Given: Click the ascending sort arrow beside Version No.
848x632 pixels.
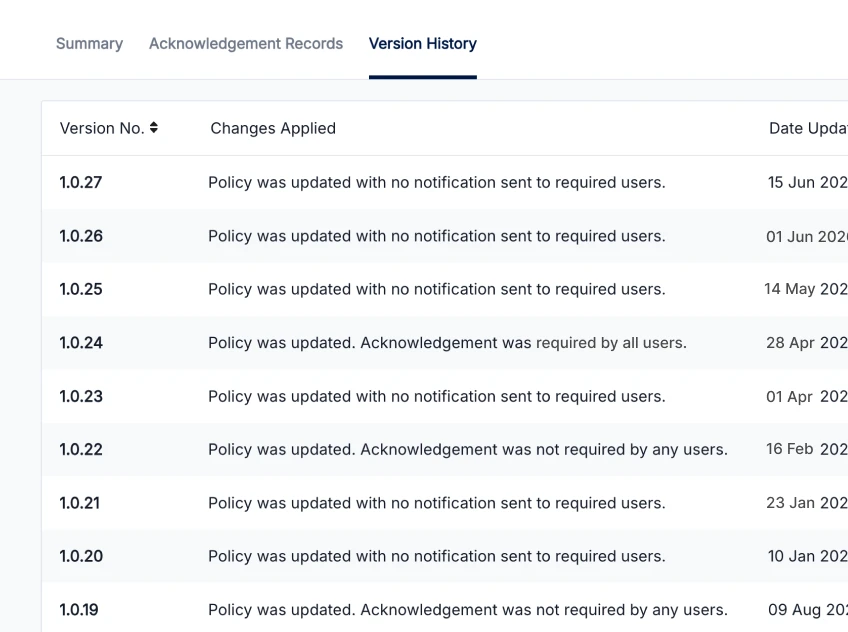Looking at the screenshot, I should tap(155, 124).
